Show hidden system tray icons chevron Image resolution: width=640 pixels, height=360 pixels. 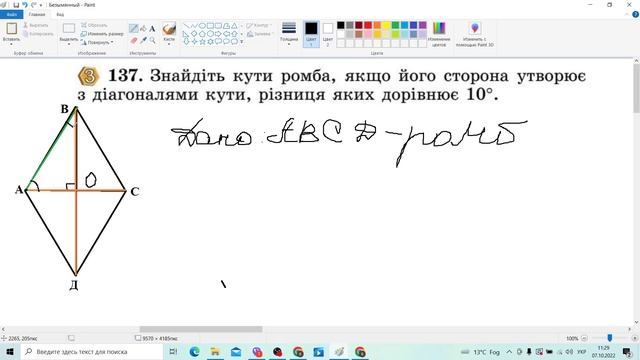(x=509, y=351)
